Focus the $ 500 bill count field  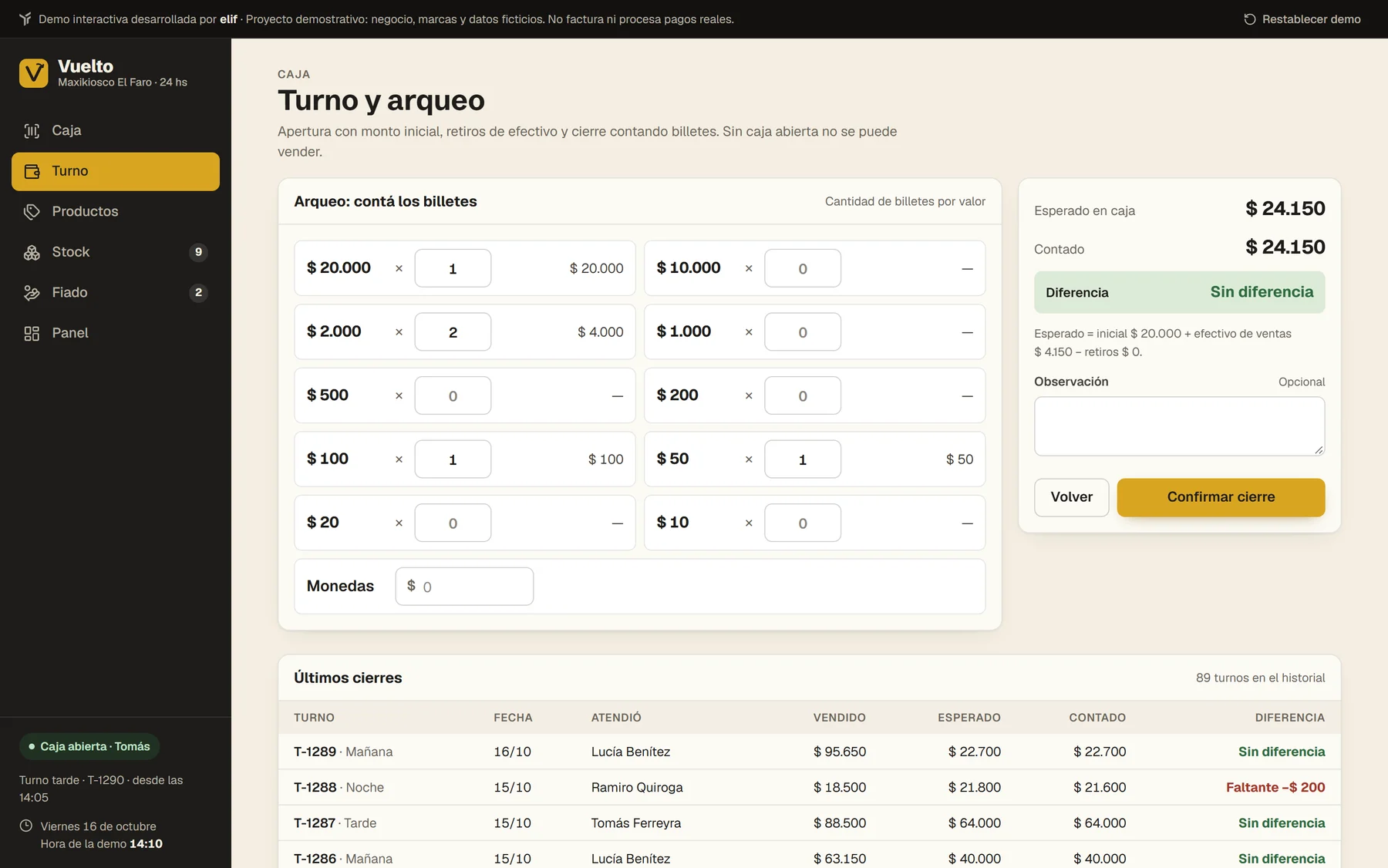pos(453,395)
